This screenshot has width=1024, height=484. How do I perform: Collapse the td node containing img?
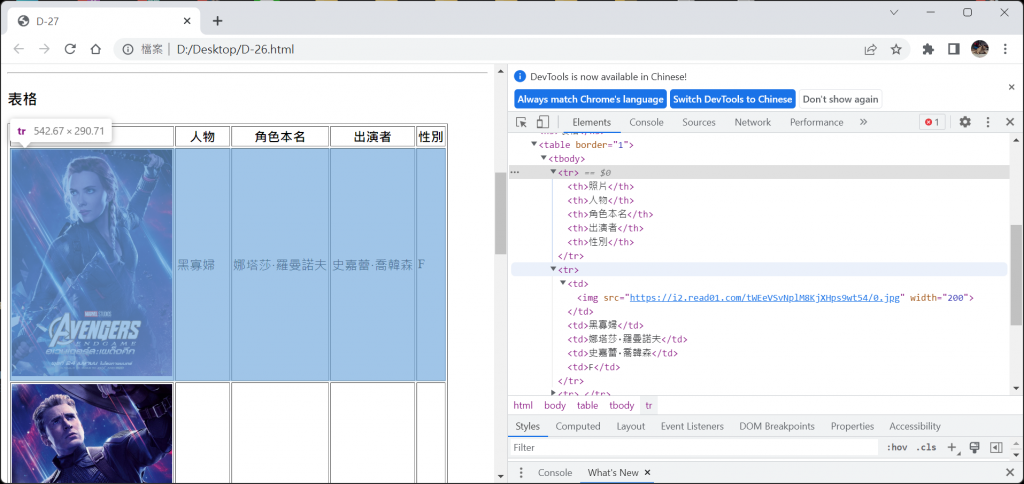[563, 283]
